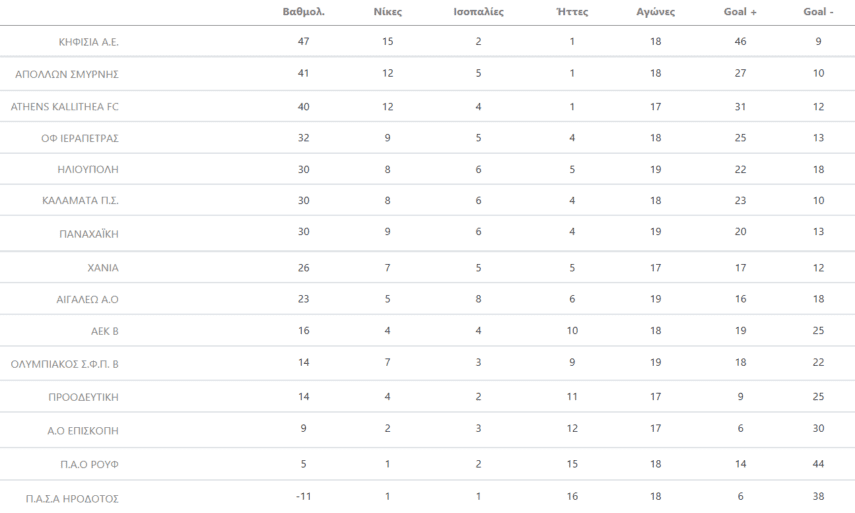The image size is (855, 513).
Task: Sort by the Νίκες column header
Action: (x=386, y=12)
